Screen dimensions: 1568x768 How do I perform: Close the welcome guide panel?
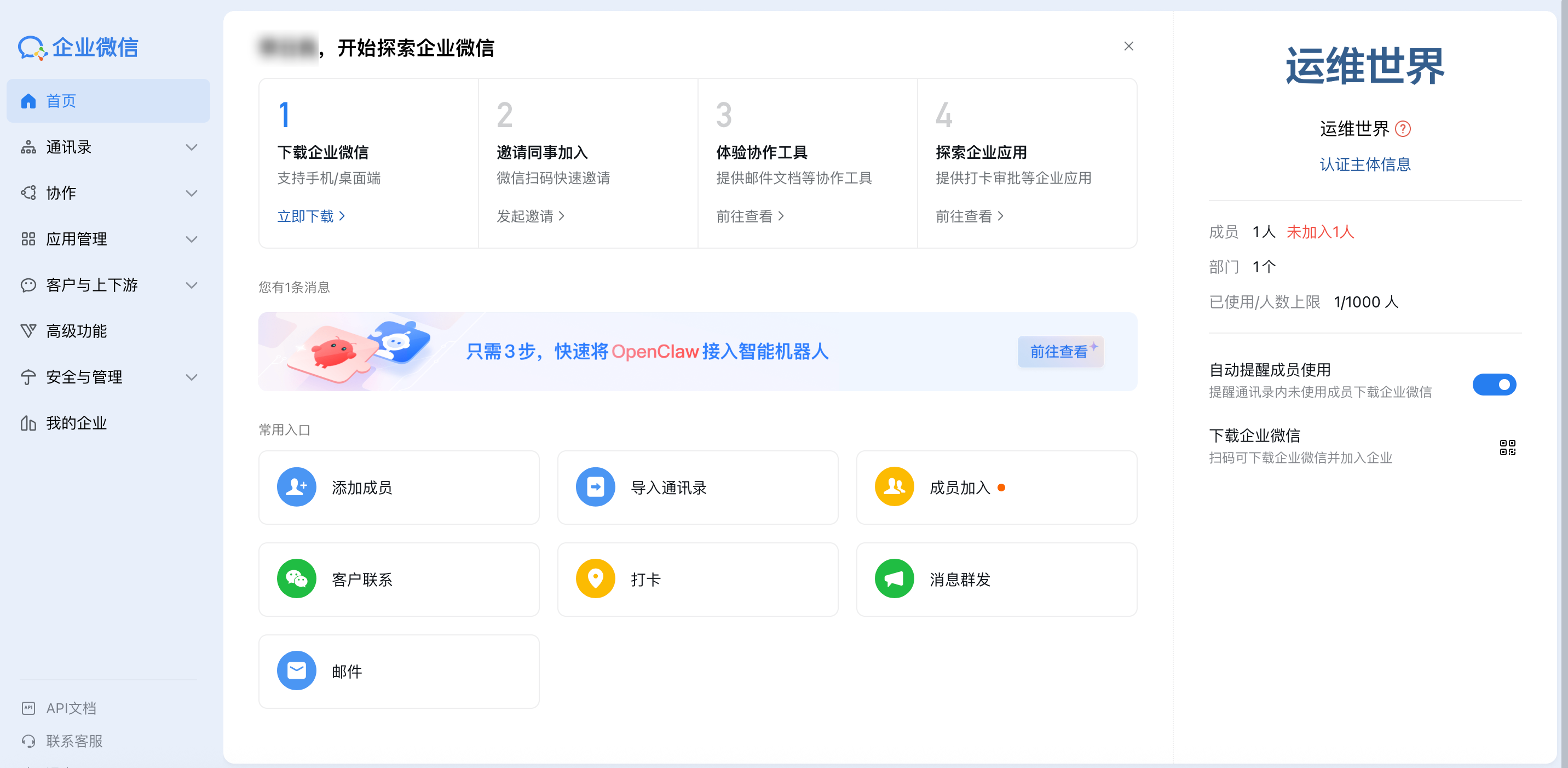point(1128,46)
